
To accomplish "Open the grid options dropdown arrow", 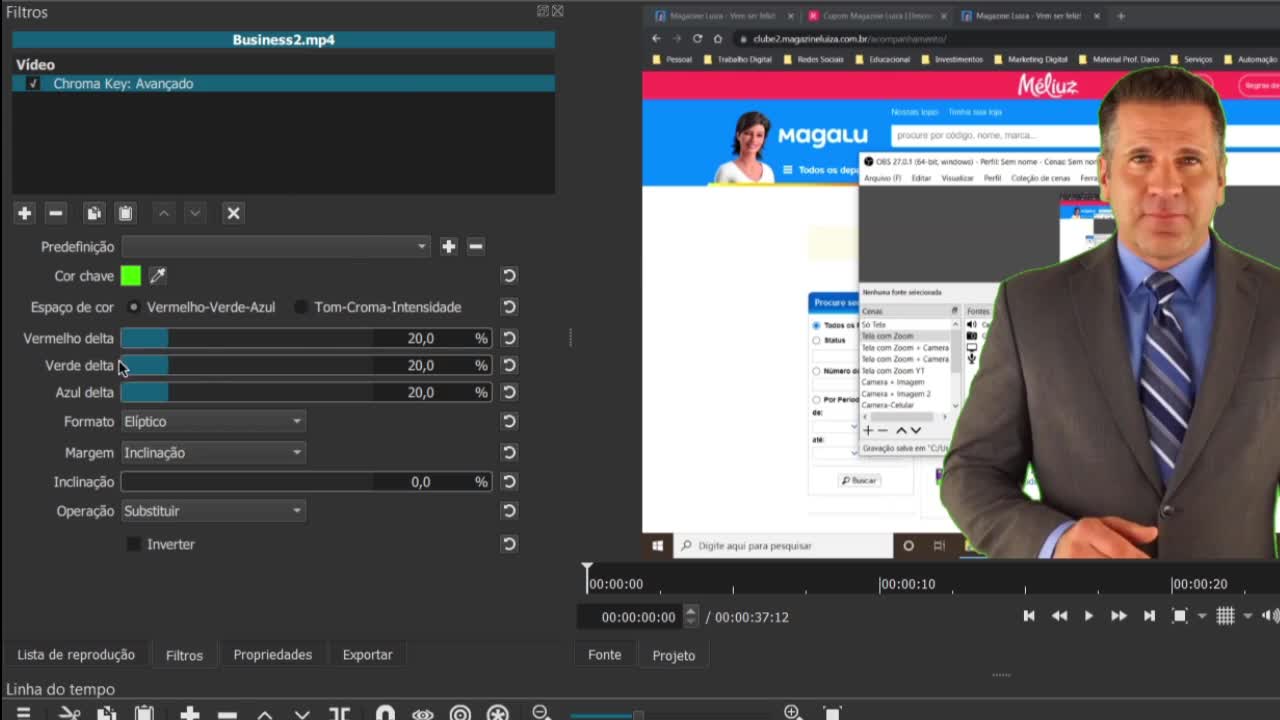I will tap(1248, 616).
